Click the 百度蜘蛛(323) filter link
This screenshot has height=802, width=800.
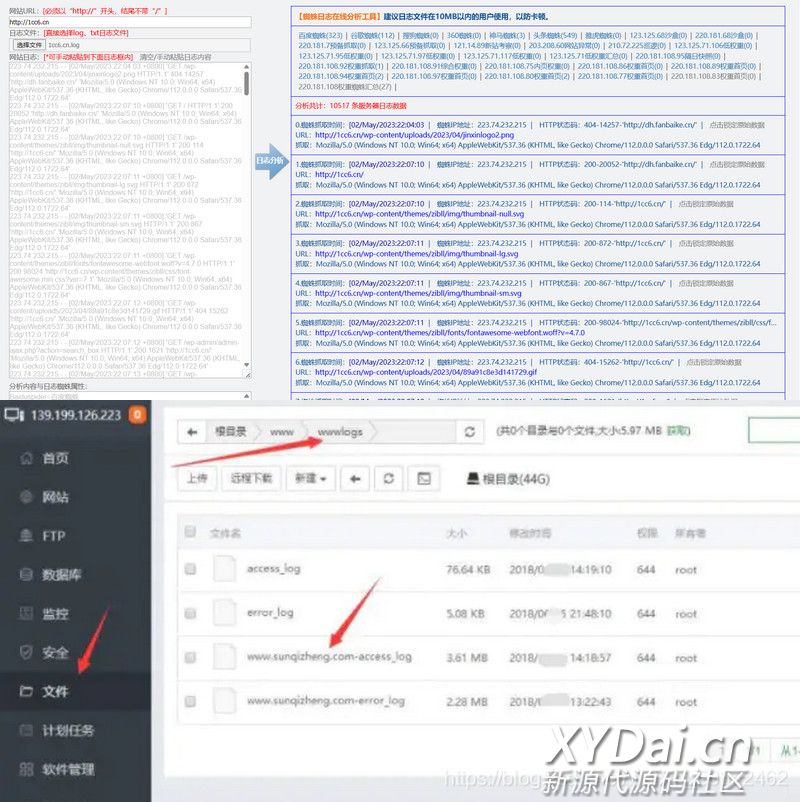pyautogui.click(x=320, y=35)
